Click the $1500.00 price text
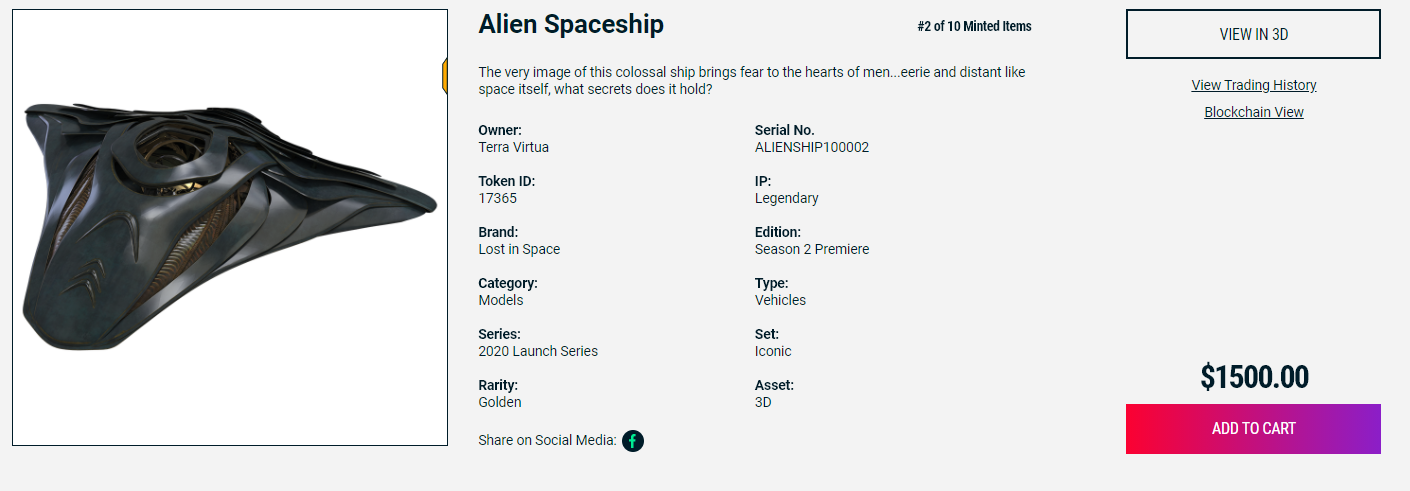The width and height of the screenshot is (1410, 491). [1254, 377]
